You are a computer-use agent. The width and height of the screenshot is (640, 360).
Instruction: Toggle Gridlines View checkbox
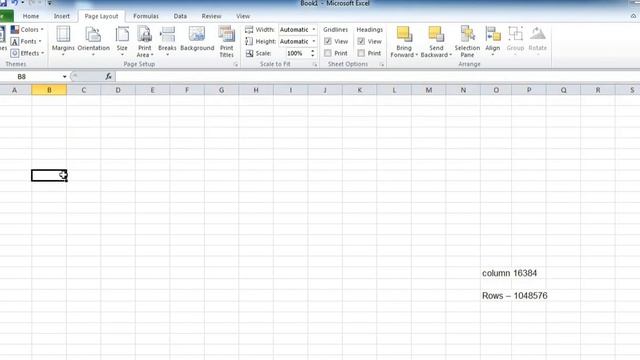pyautogui.click(x=328, y=41)
